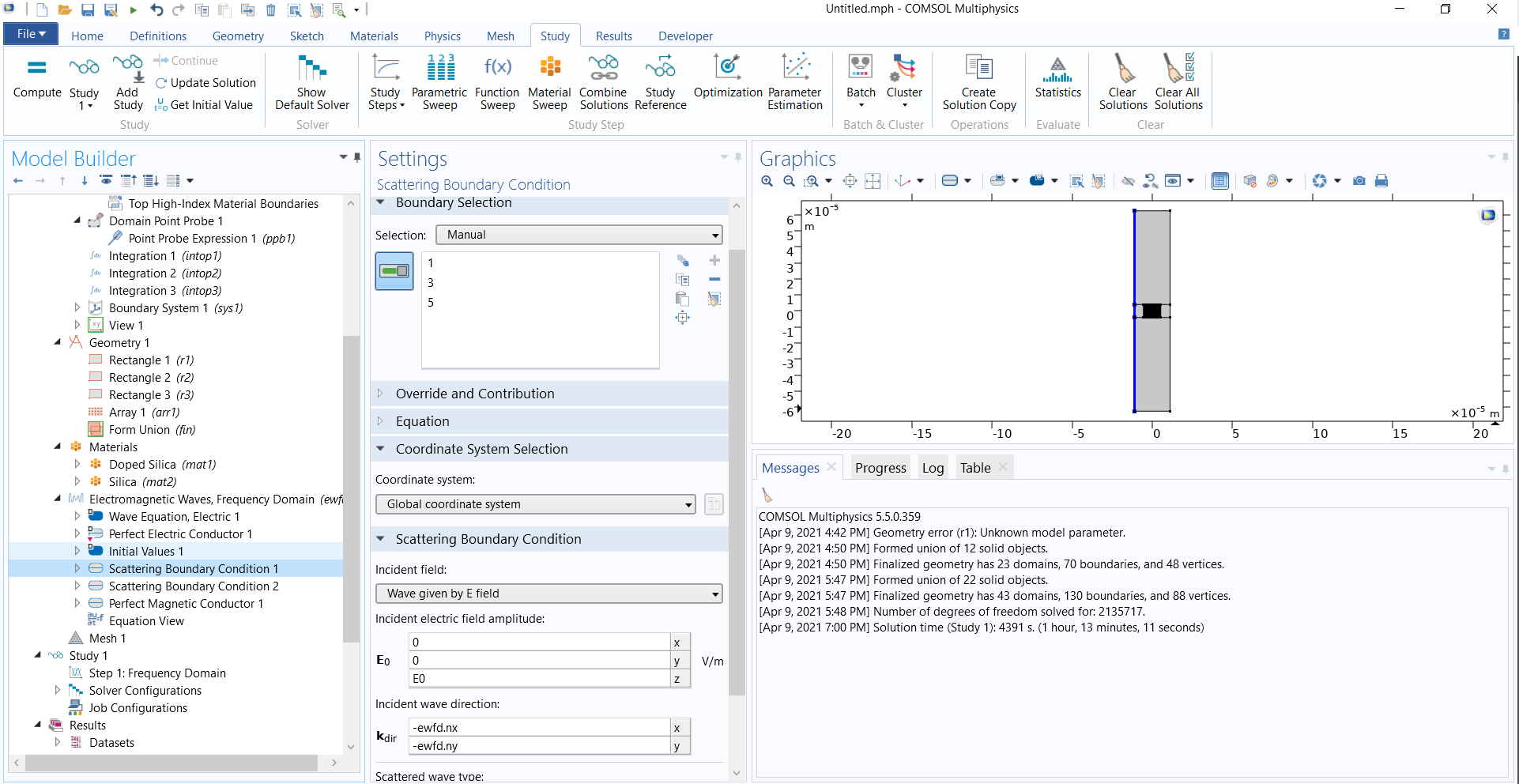Click the zoom in icon in Graphics
The width and height of the screenshot is (1519, 784).
[x=767, y=181]
